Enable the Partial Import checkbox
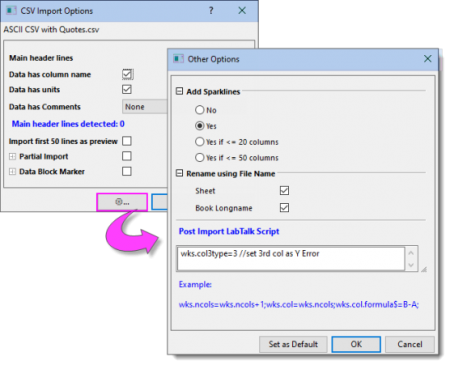The width and height of the screenshot is (450, 365). pos(127,156)
